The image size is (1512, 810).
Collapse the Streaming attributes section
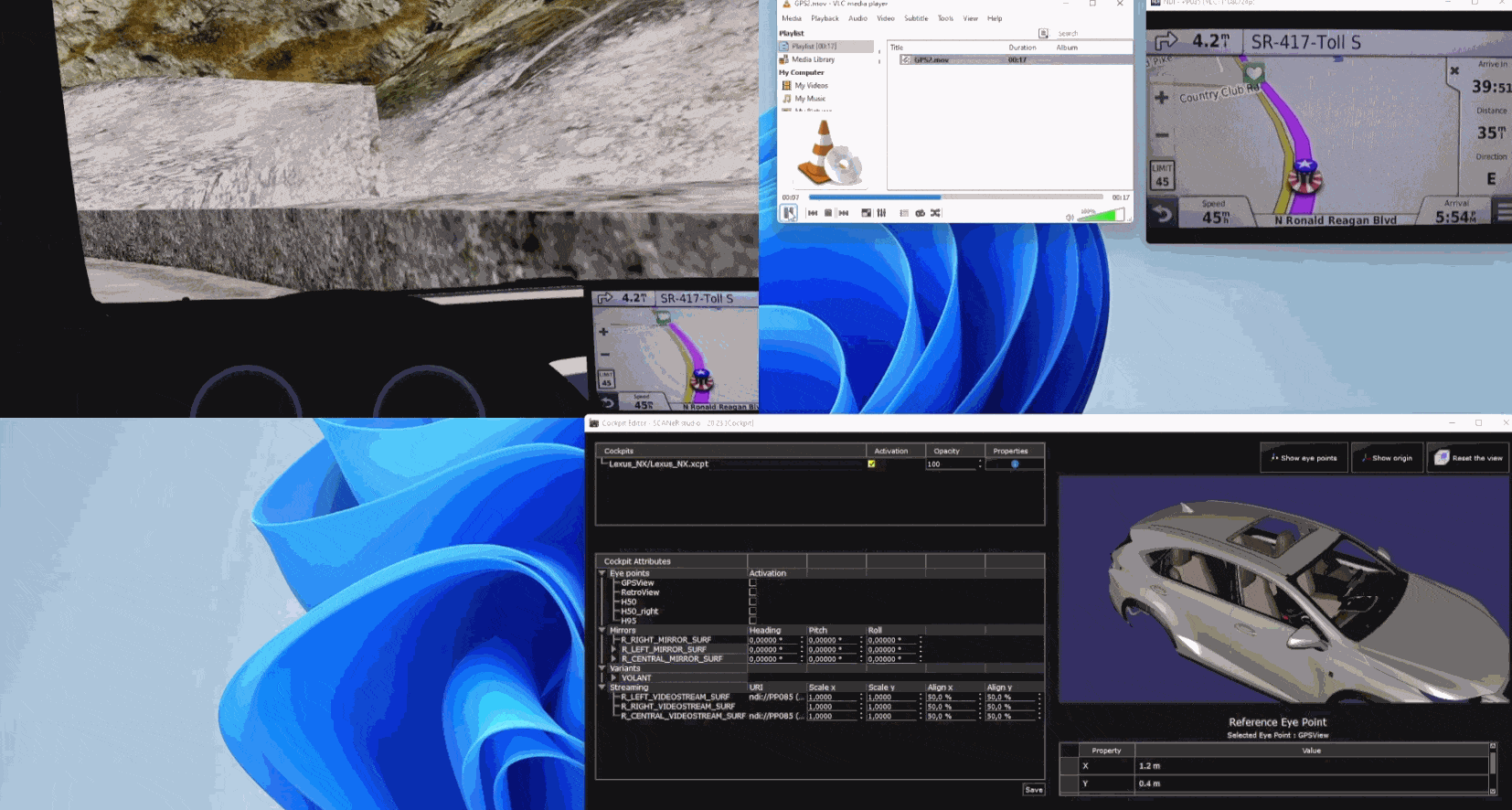click(602, 687)
